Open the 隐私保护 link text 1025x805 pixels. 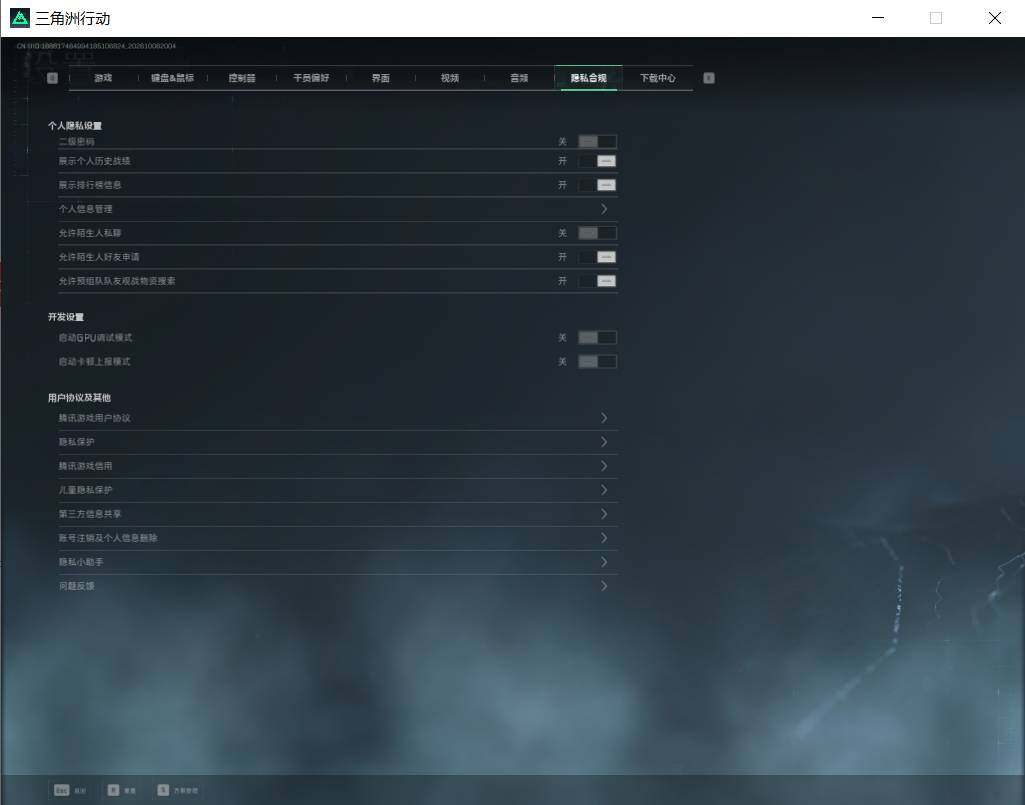[76, 442]
